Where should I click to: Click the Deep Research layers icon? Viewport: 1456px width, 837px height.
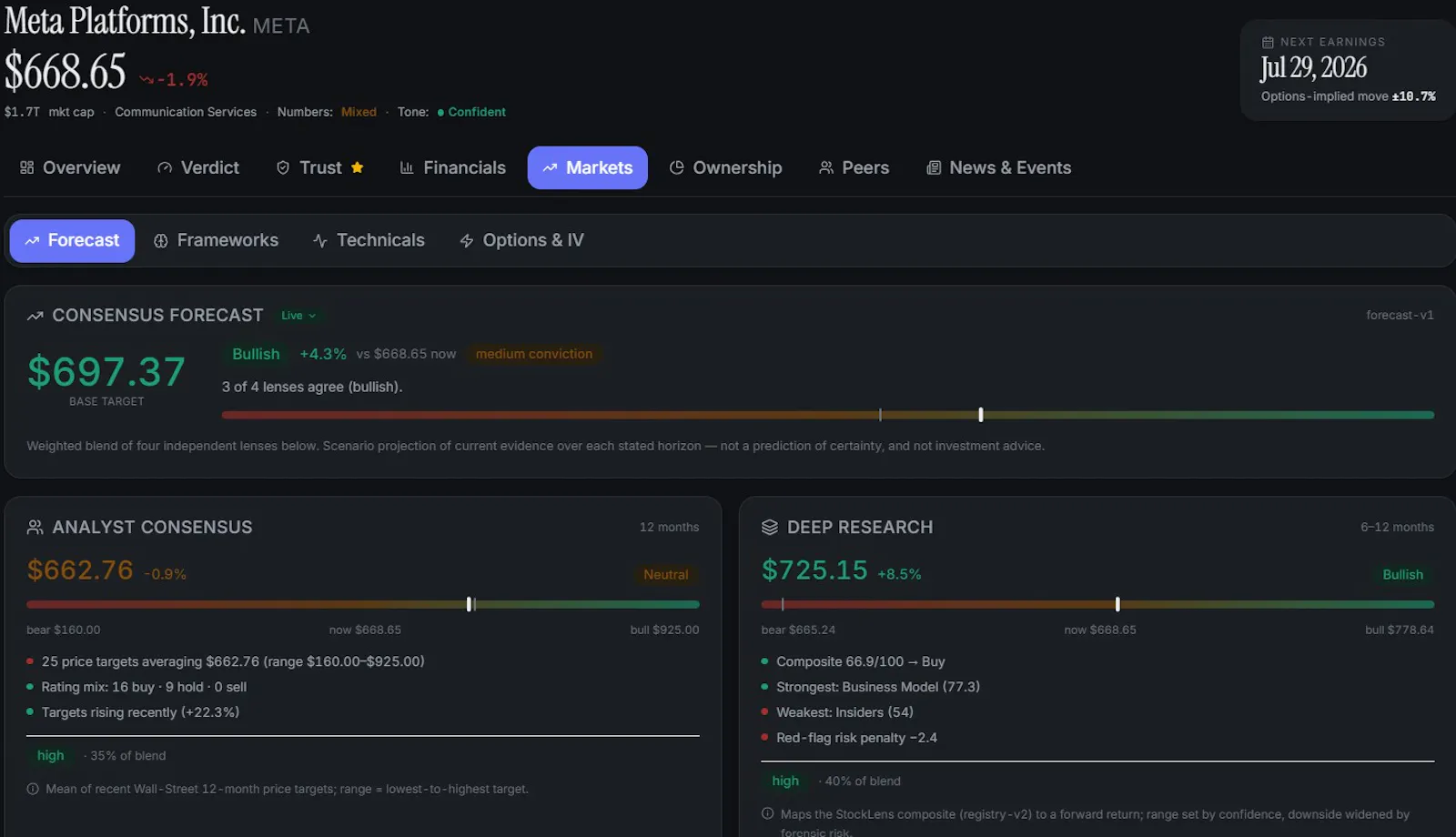(x=770, y=527)
